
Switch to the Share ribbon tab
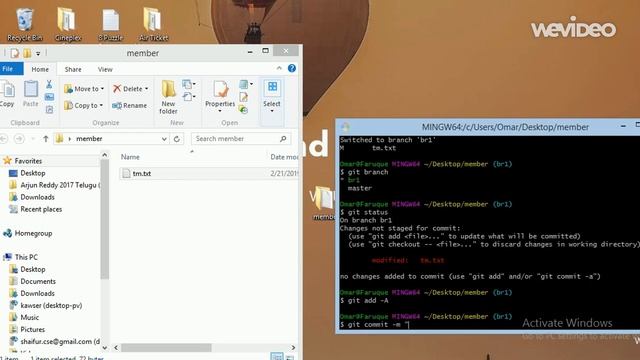(x=73, y=69)
